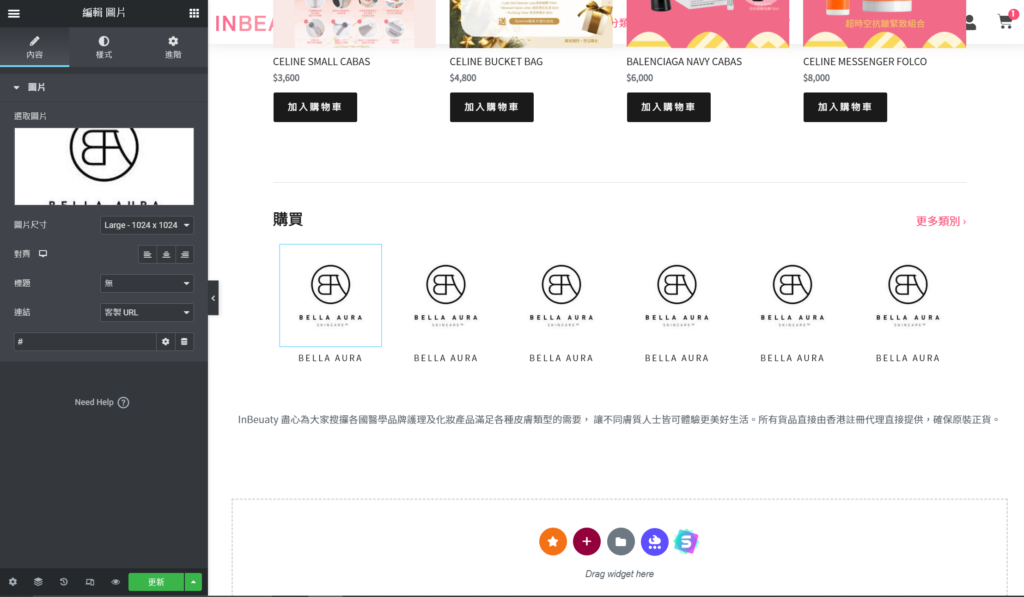Click the INBEAUTY site logo
The image size is (1024, 597).
244,24
